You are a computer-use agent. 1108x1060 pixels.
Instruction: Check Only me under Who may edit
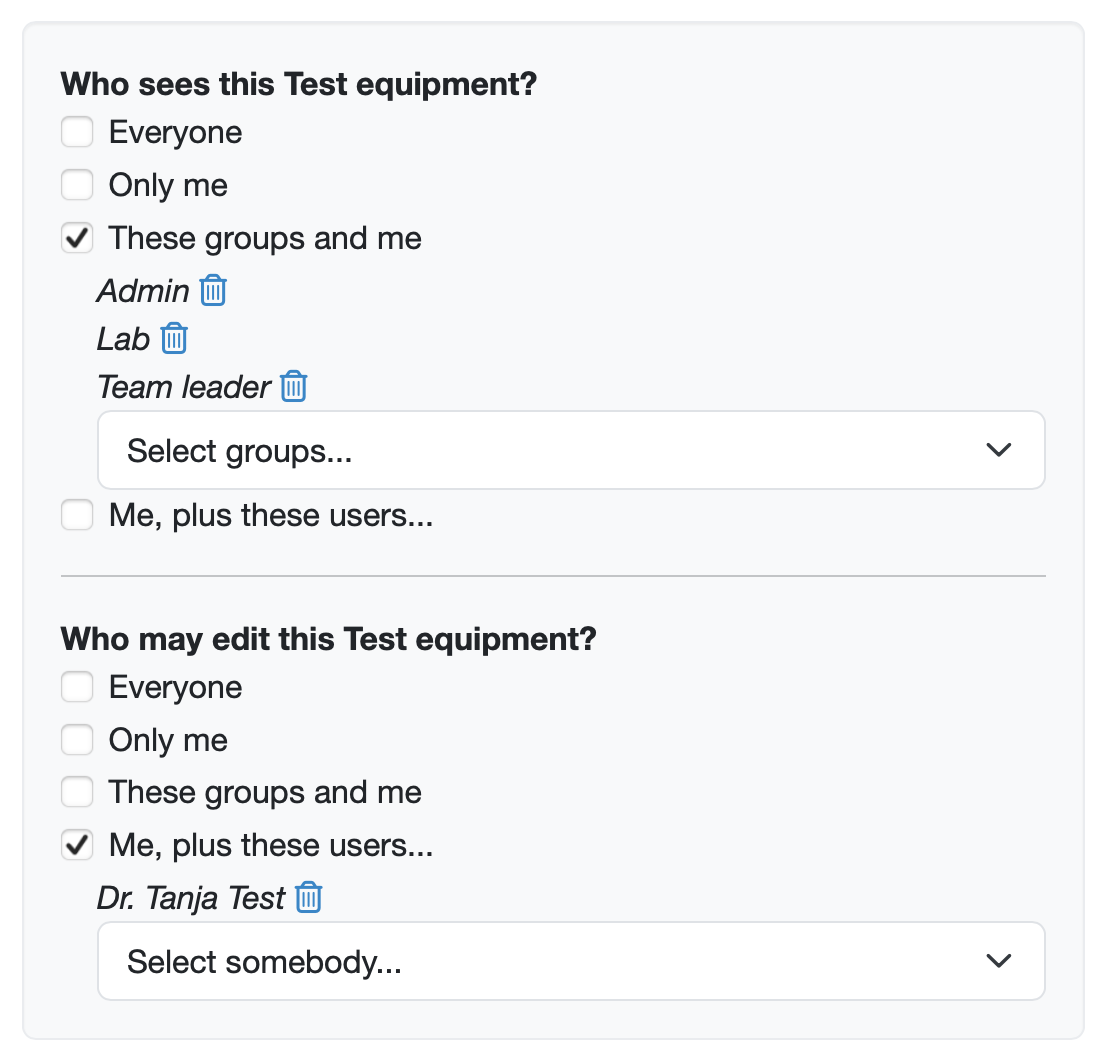pos(77,740)
